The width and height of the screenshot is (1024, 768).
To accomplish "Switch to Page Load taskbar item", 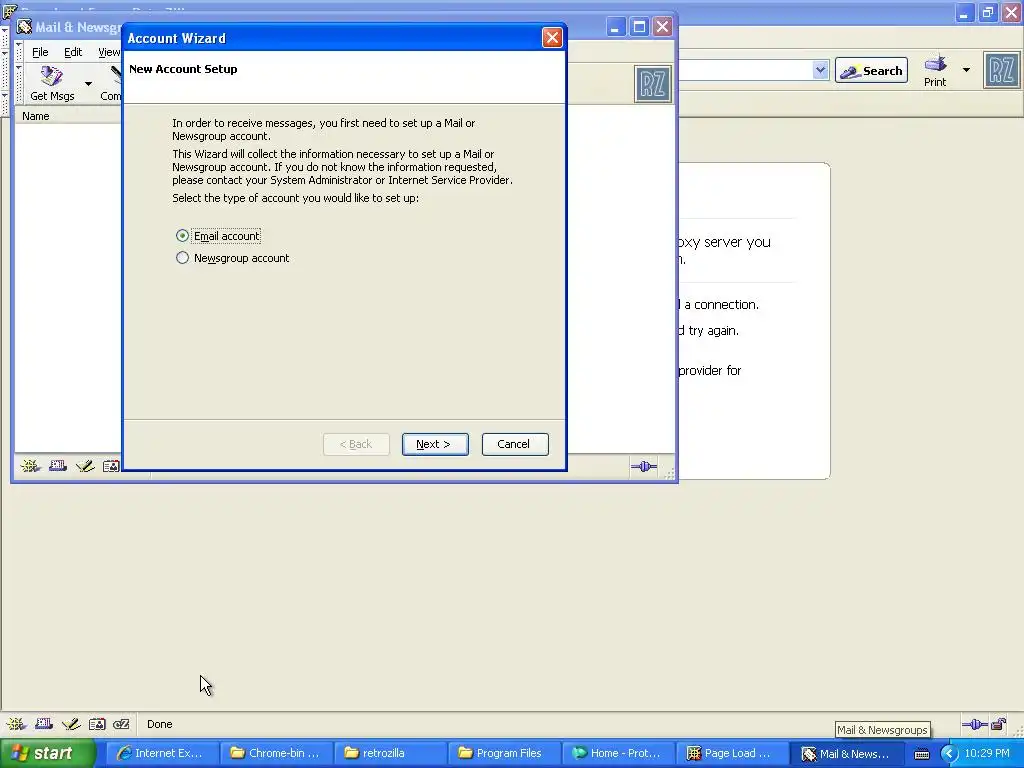I will (731, 753).
